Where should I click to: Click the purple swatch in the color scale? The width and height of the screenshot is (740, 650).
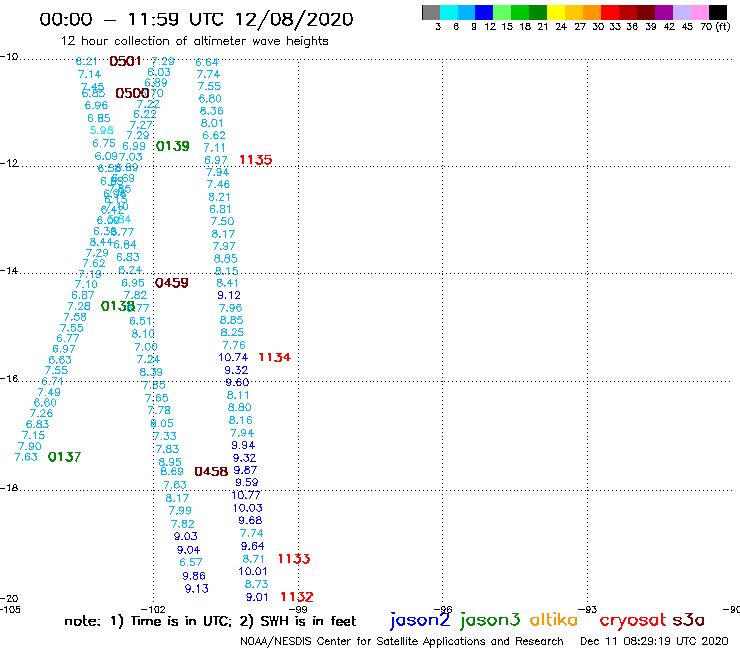coord(664,12)
